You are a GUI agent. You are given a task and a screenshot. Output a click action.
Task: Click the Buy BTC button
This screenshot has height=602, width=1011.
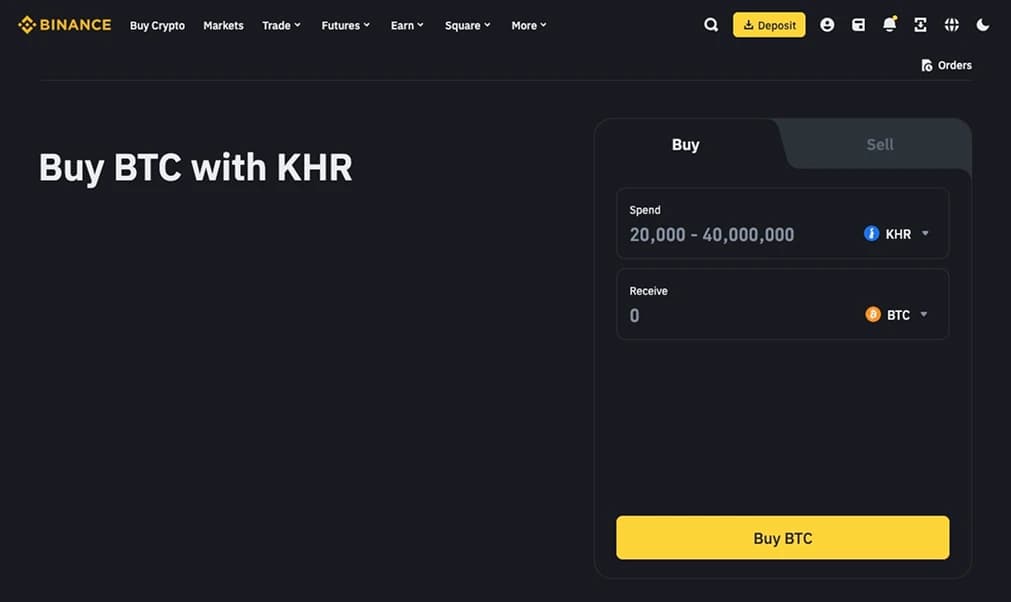coord(782,537)
